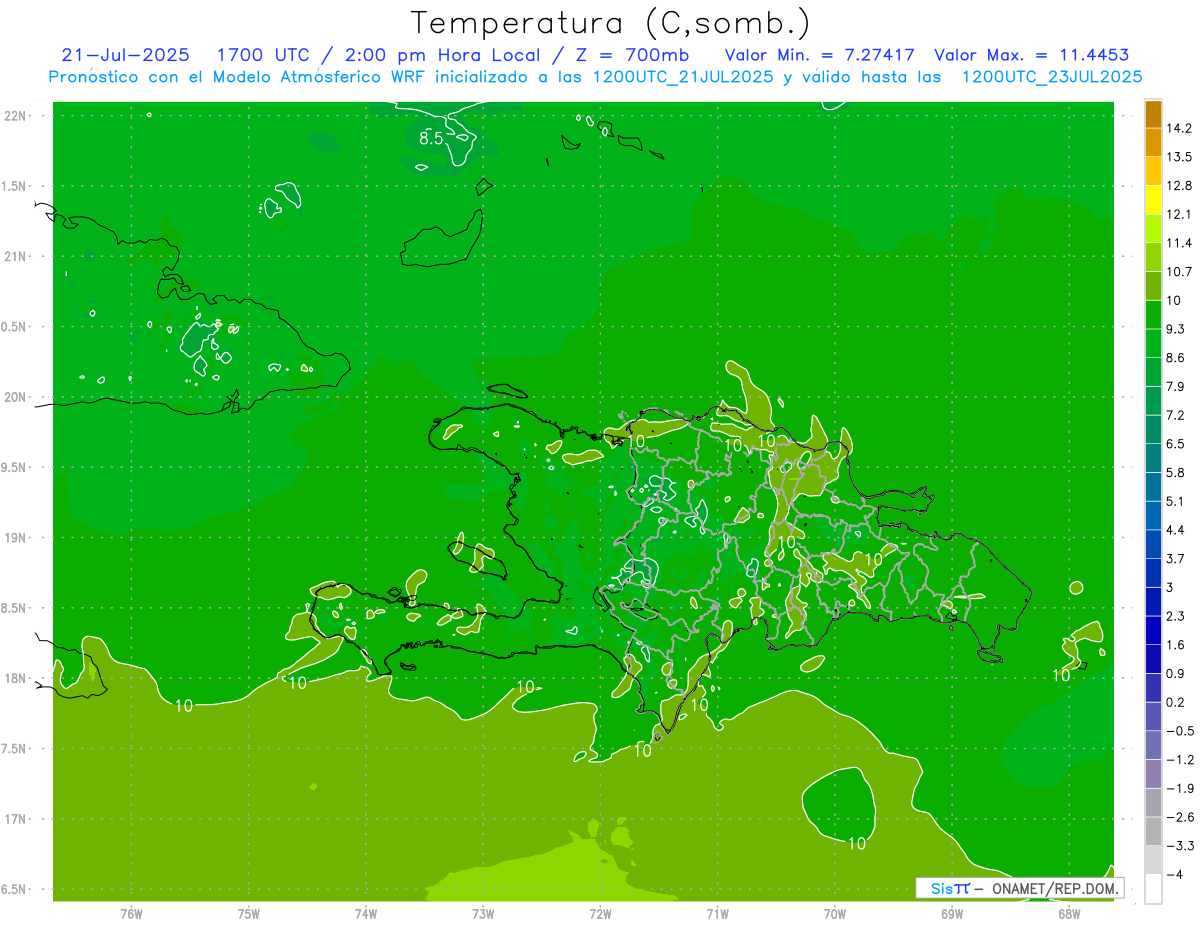1200x927 pixels.
Task: Click the "-3.3" value on the color scale
Action: (x=1179, y=846)
